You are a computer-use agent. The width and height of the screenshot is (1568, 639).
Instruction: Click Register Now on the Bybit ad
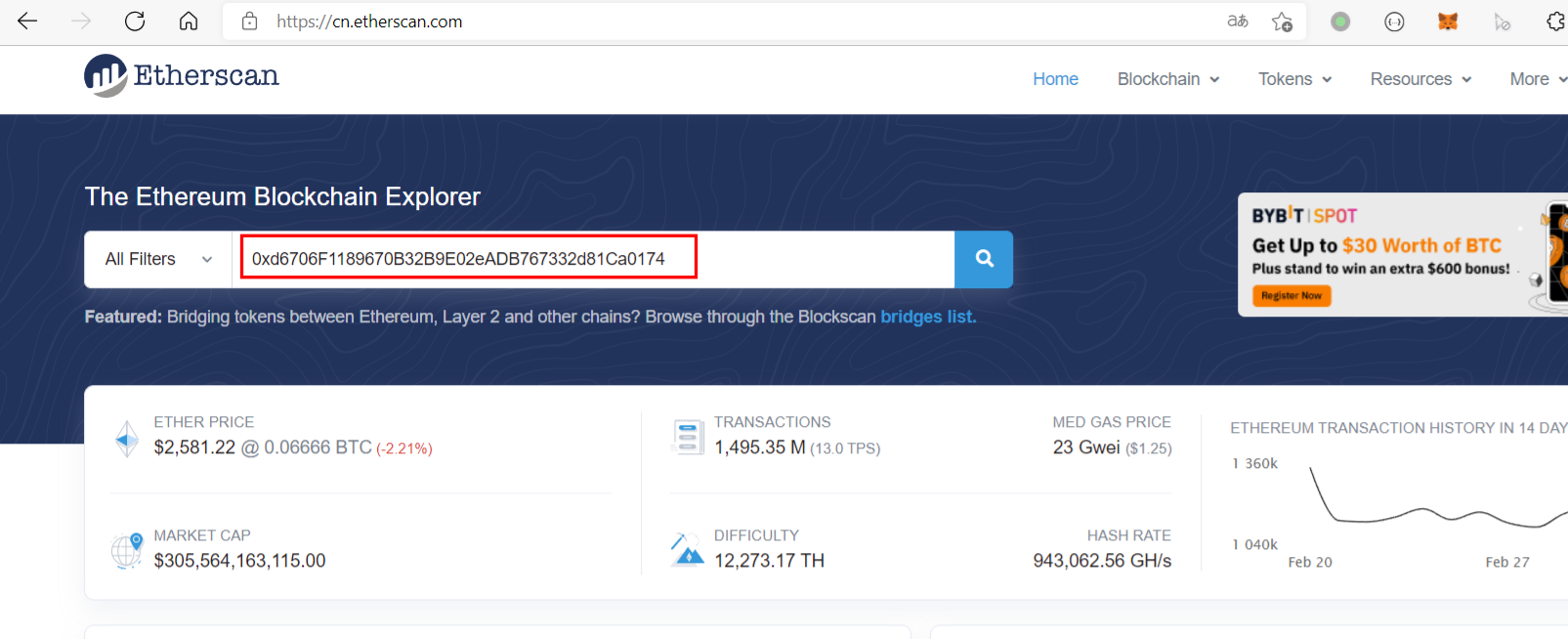(1292, 295)
